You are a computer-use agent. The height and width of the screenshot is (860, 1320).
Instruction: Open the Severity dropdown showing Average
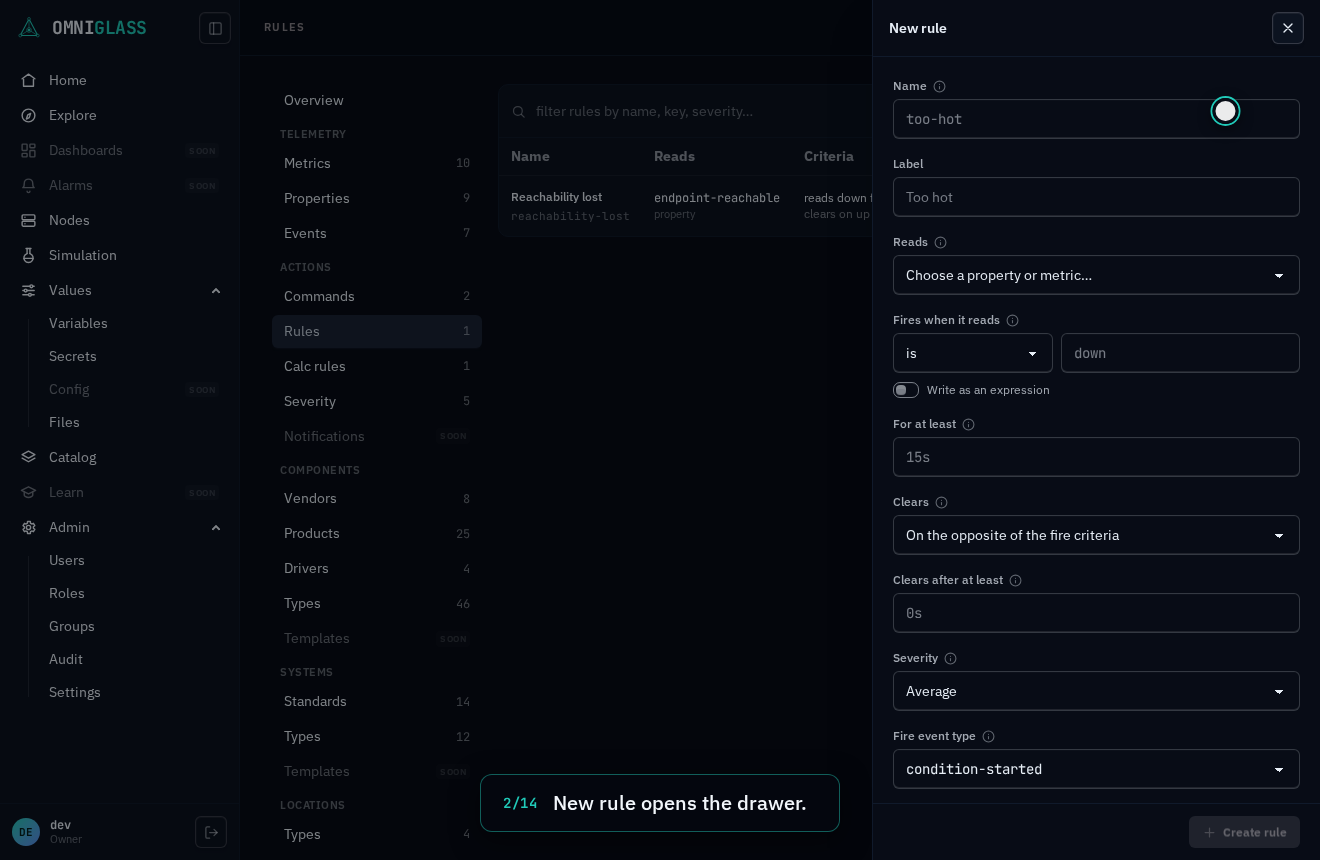(1096, 691)
